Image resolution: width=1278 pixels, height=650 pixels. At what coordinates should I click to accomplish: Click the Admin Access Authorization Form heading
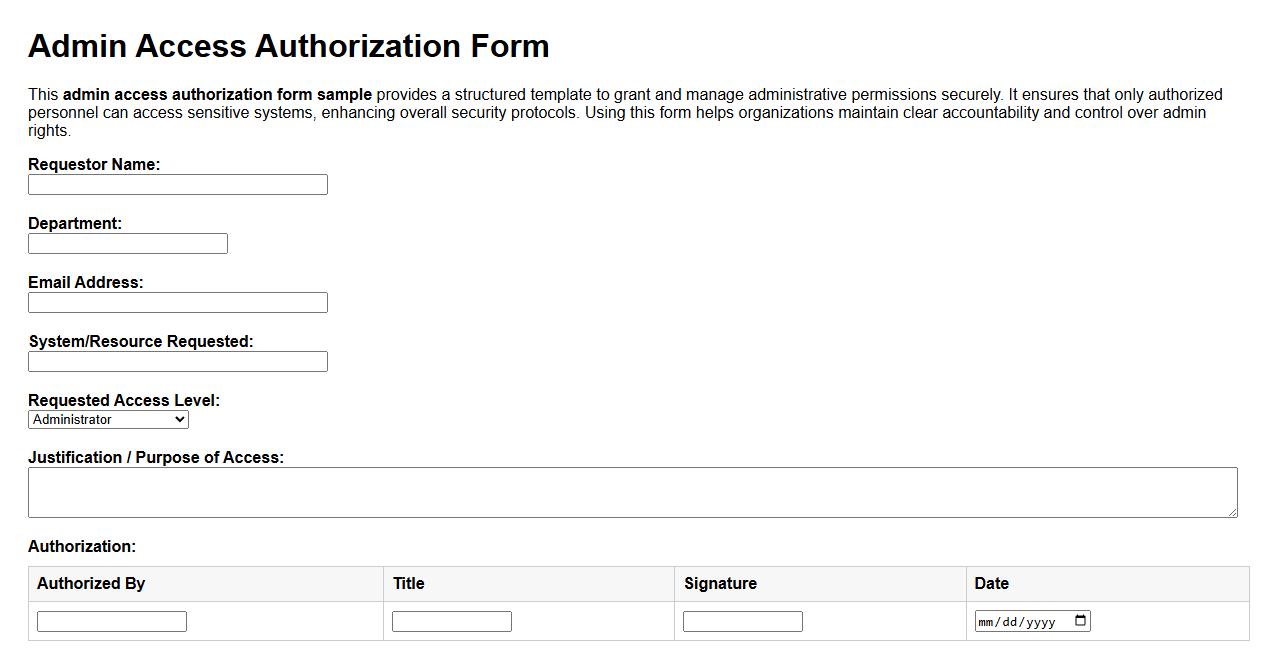tap(289, 45)
